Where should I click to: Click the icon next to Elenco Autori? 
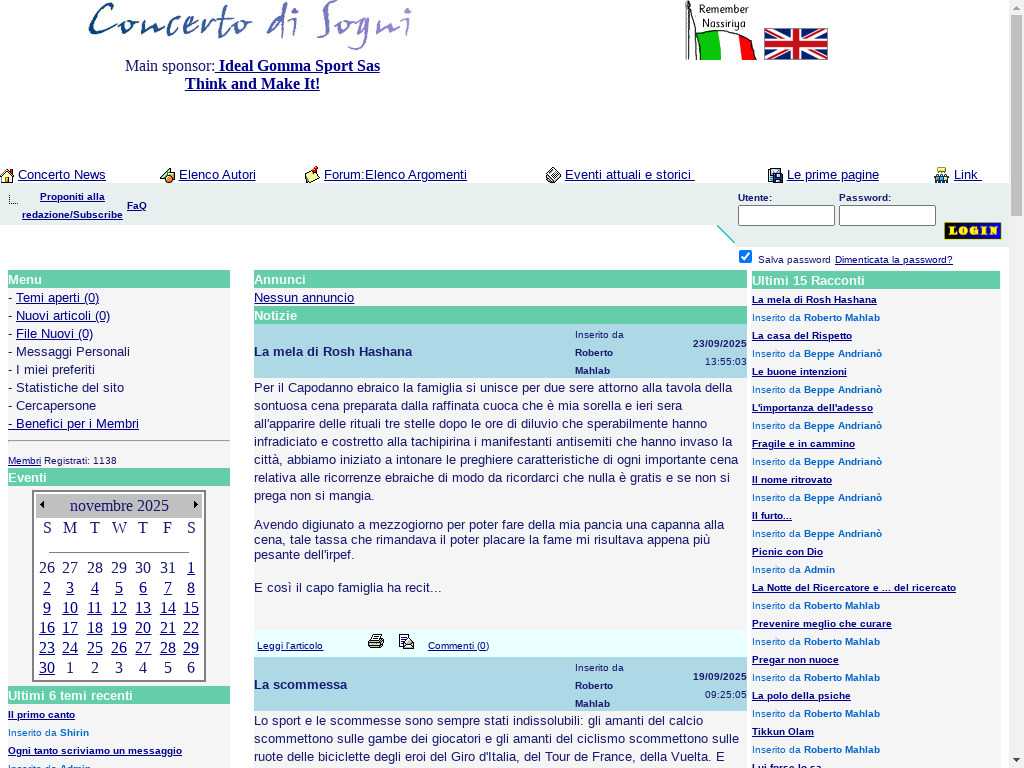(x=167, y=176)
